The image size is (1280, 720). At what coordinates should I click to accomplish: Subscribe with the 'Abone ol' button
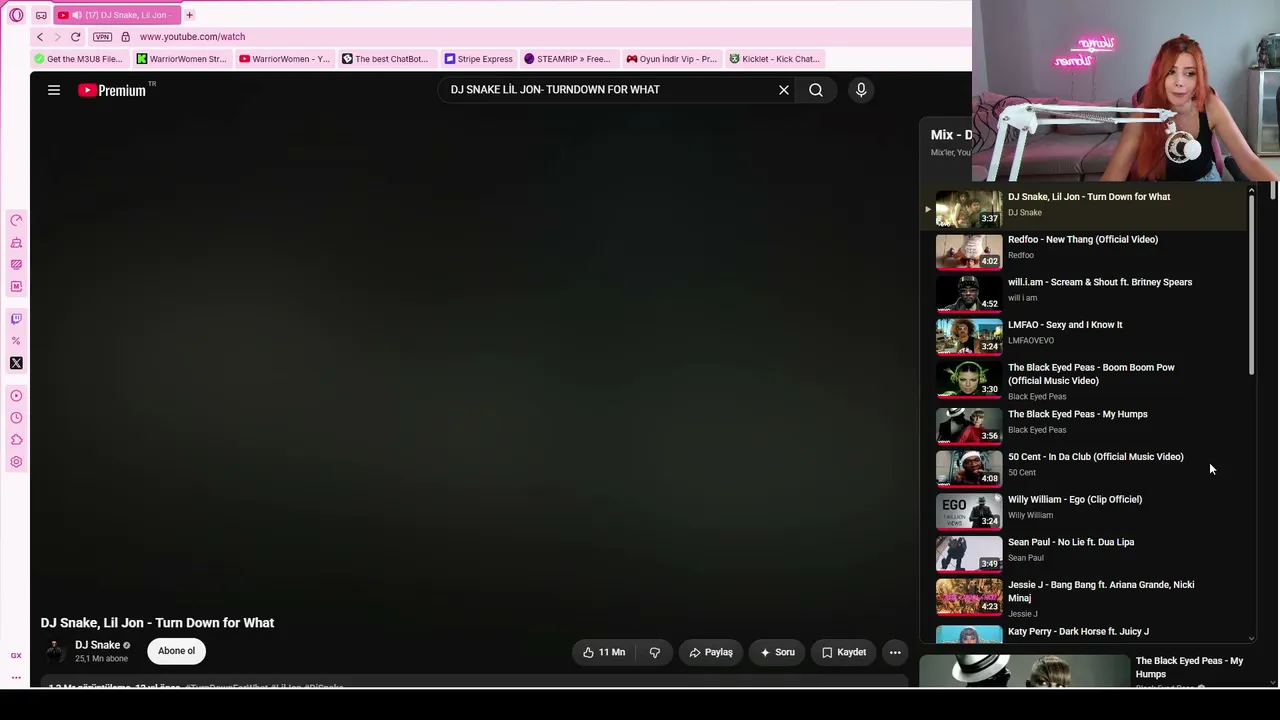click(x=176, y=651)
